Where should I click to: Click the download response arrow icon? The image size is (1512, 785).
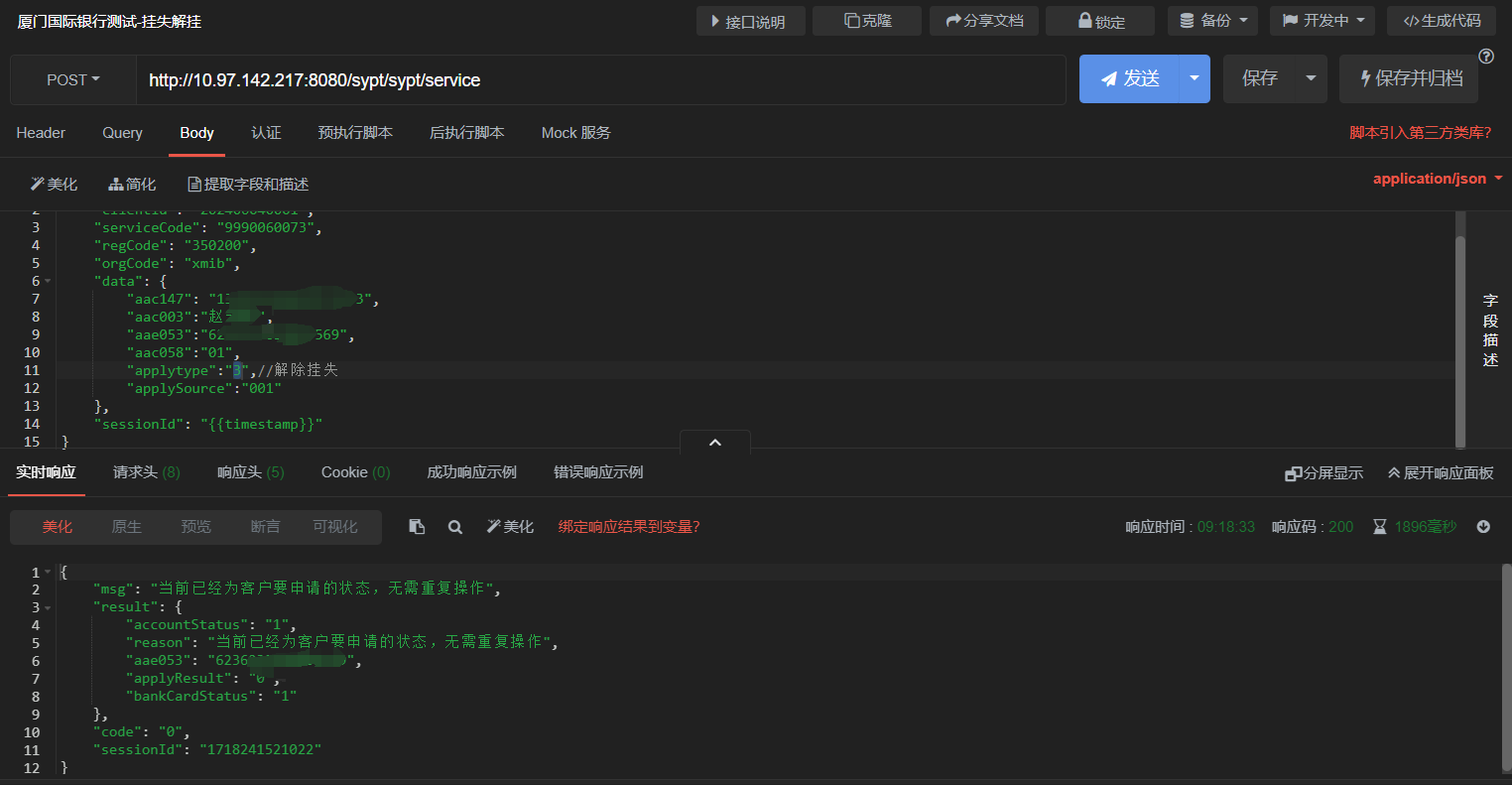(1483, 527)
